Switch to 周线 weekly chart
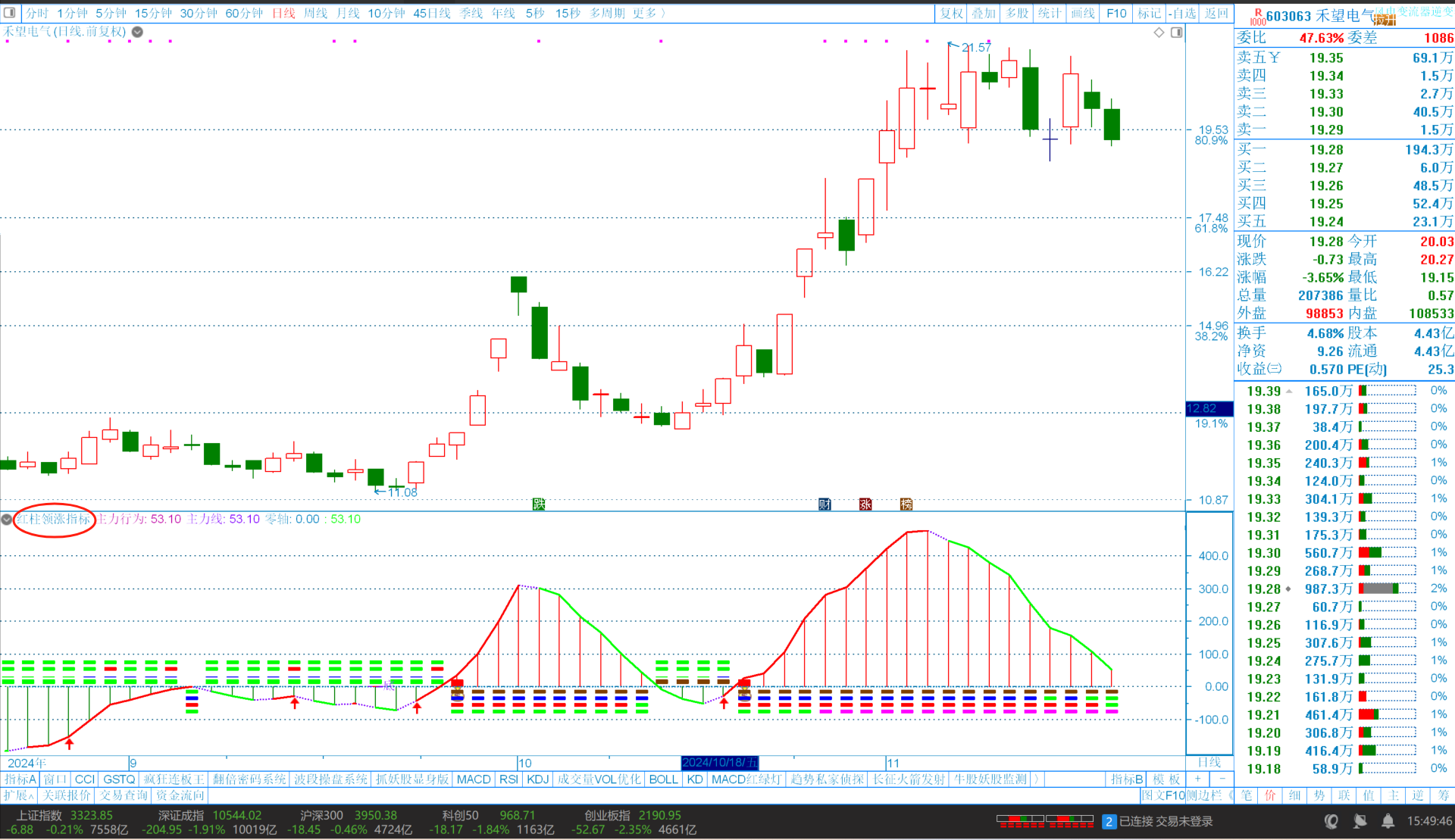Image resolution: width=1455 pixels, height=840 pixels. pos(315,13)
